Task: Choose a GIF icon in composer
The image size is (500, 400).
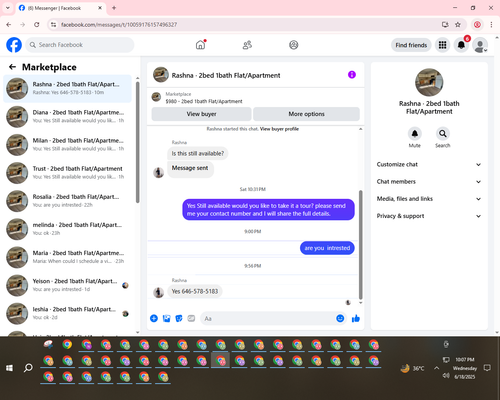Action: 191,318
